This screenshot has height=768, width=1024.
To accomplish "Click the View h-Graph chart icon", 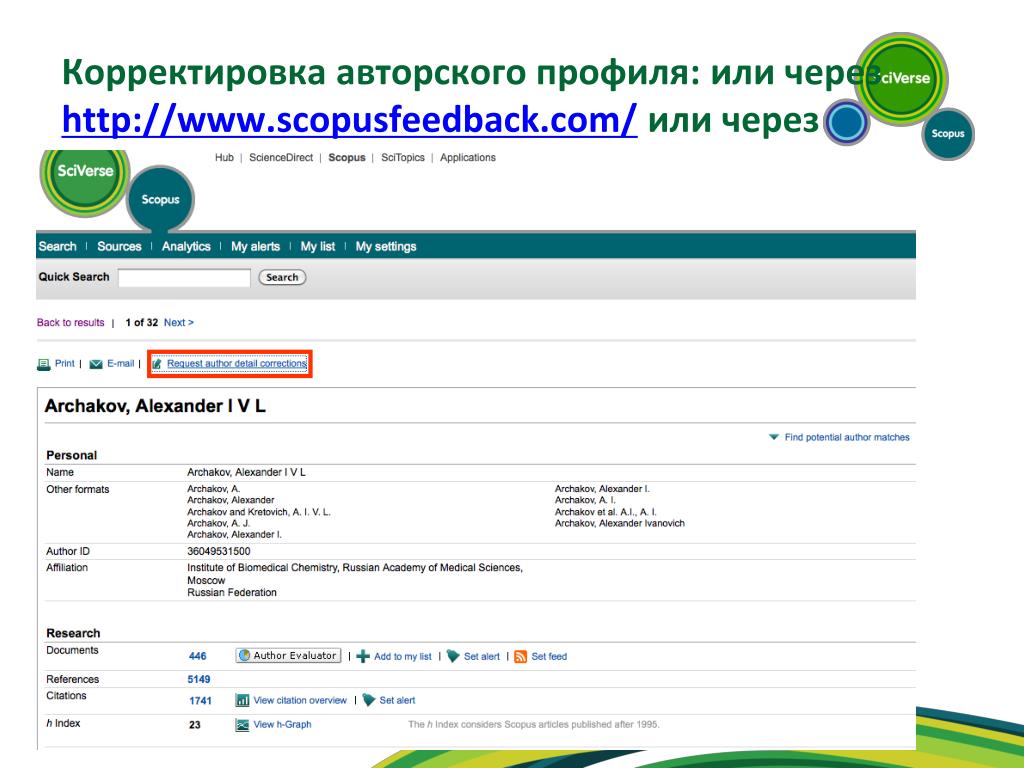I will [242, 724].
